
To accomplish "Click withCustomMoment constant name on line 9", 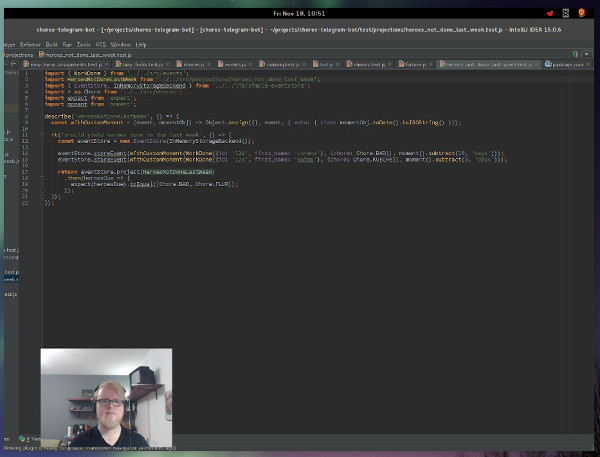I will [97, 122].
